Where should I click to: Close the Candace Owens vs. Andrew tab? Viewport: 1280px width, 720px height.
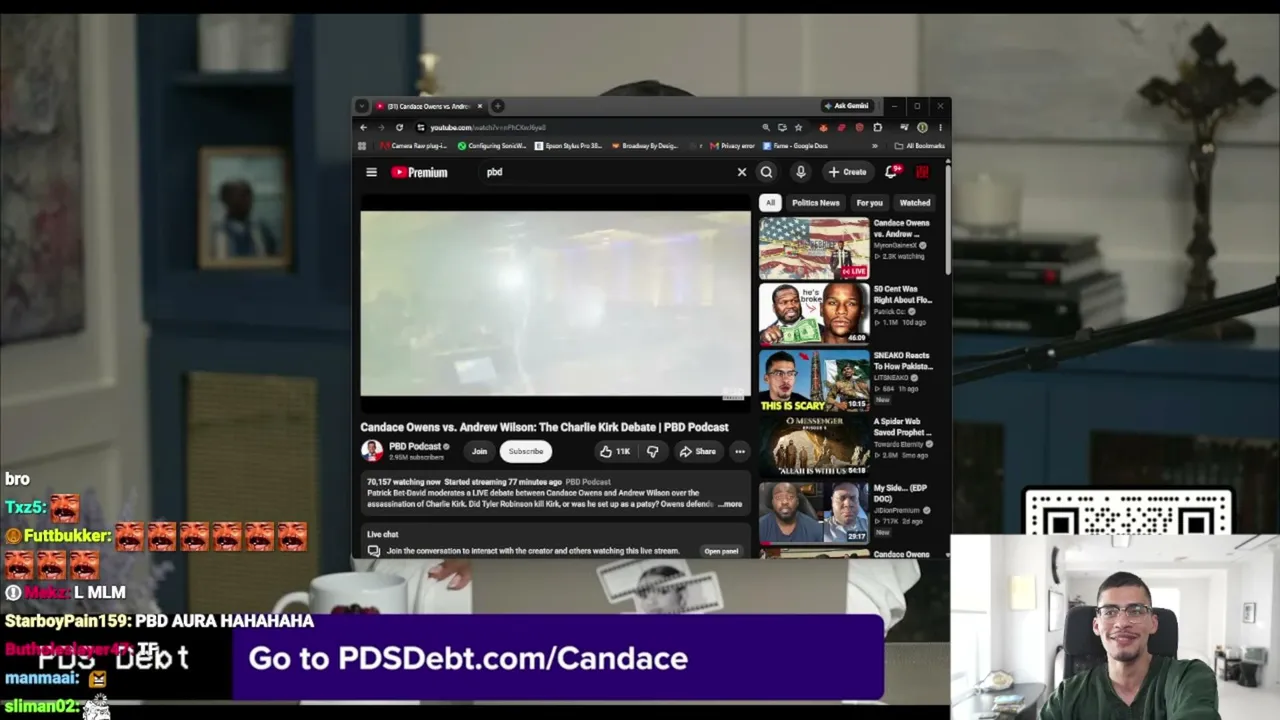coord(480,106)
